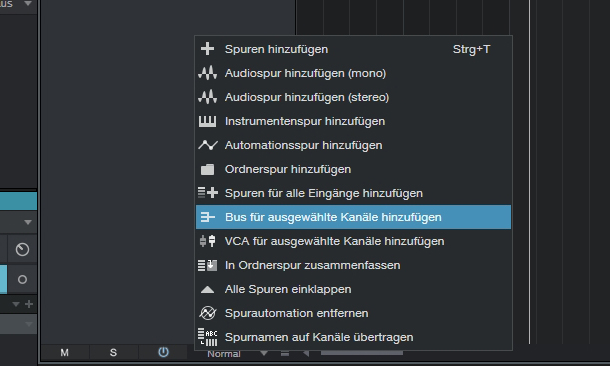Toggle the global Solo S button
The height and width of the screenshot is (366, 610).
coord(113,353)
